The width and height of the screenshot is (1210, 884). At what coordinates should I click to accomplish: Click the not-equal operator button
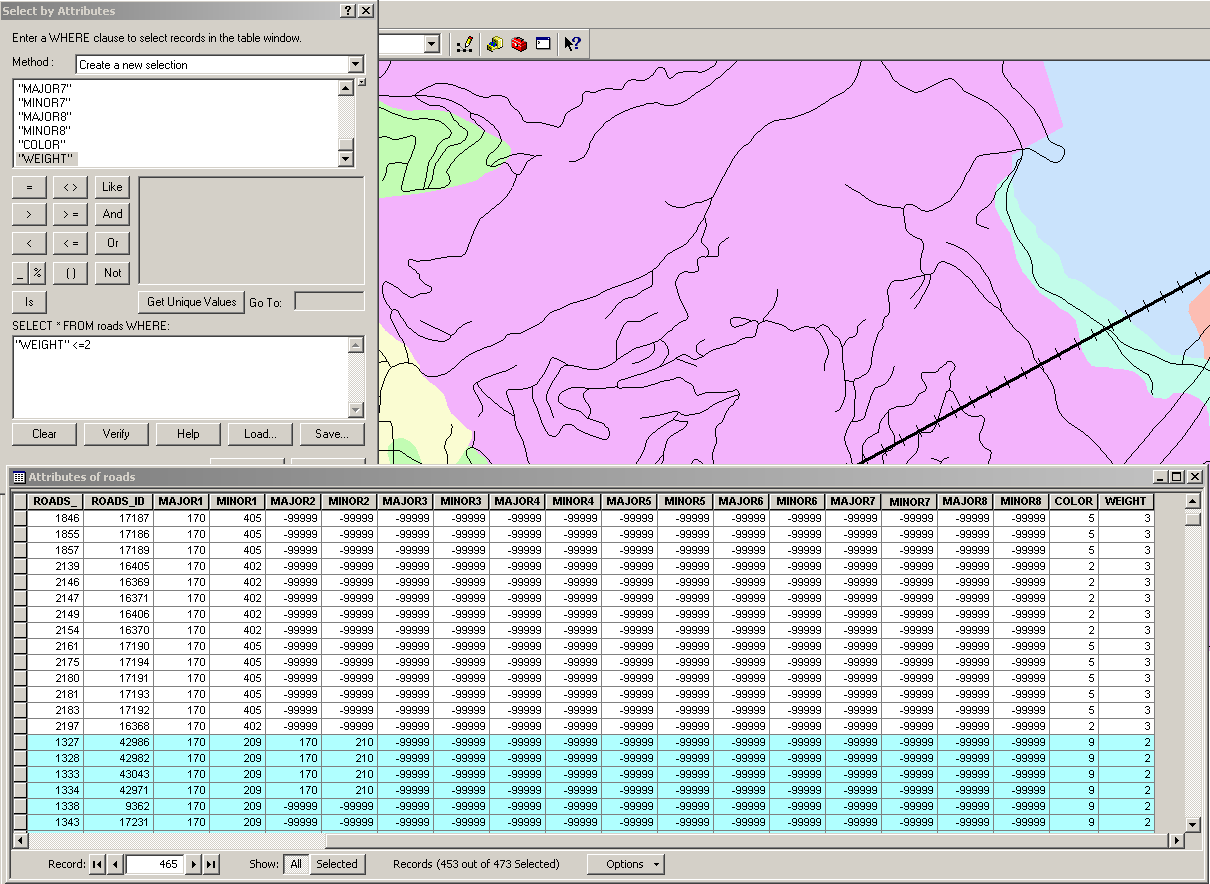(x=70, y=187)
